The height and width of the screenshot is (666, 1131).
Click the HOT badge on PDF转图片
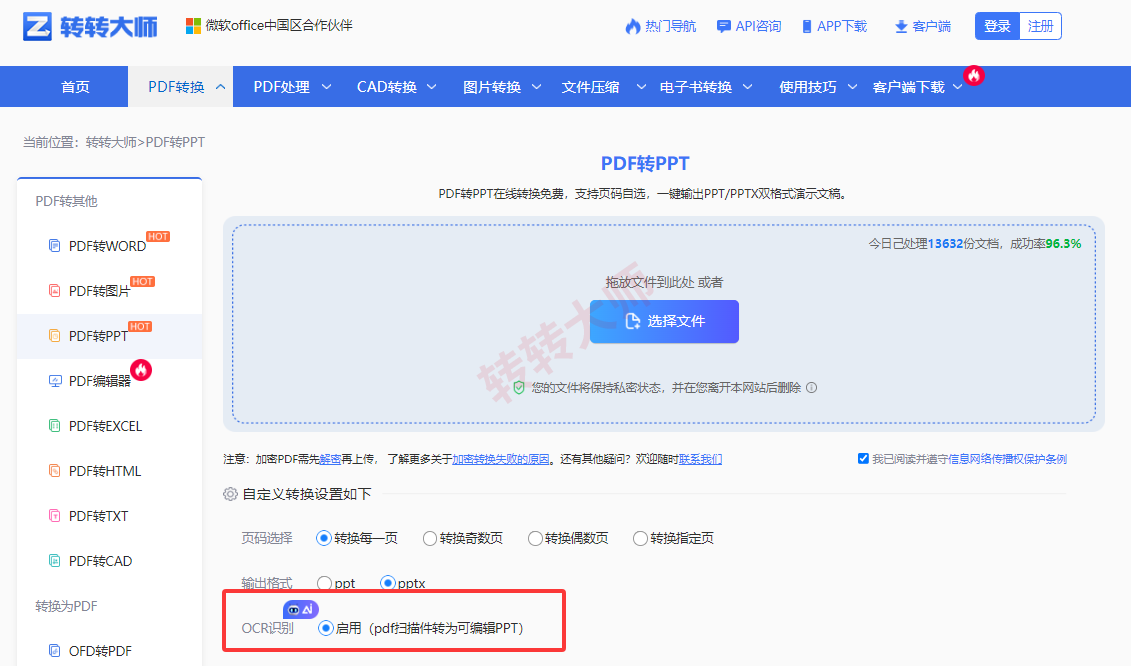[142, 281]
